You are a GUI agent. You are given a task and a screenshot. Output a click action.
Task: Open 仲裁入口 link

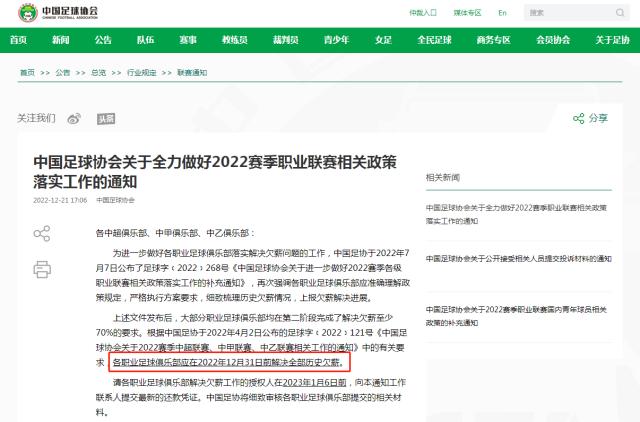pos(423,13)
